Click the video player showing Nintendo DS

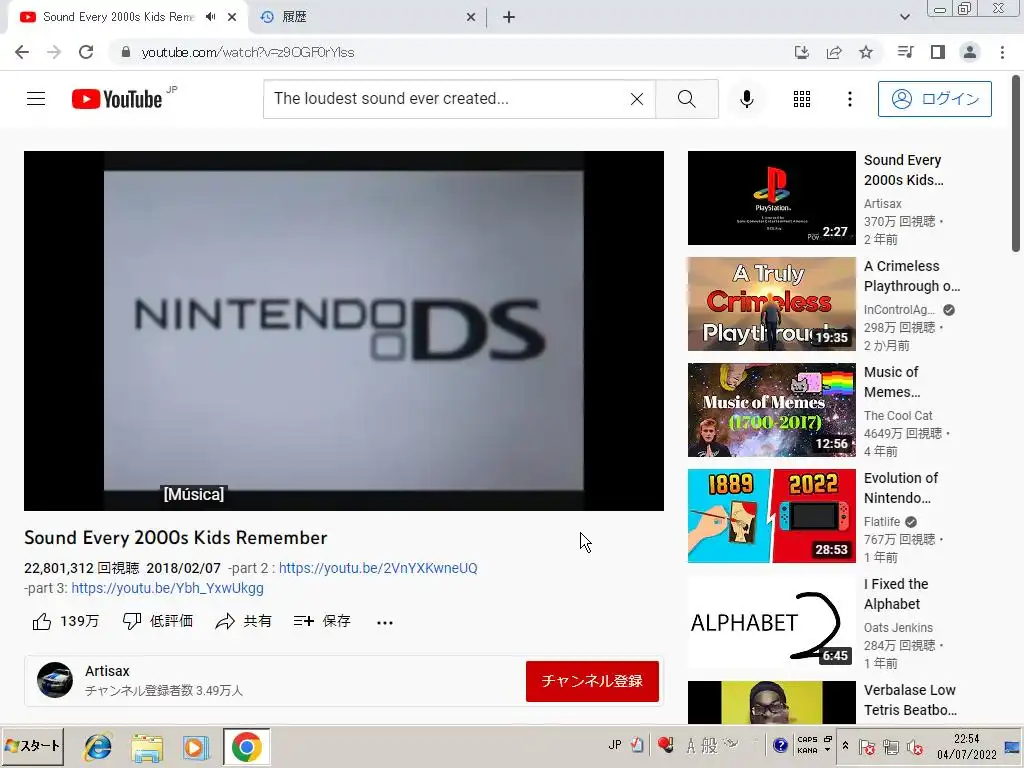pyautogui.click(x=344, y=330)
